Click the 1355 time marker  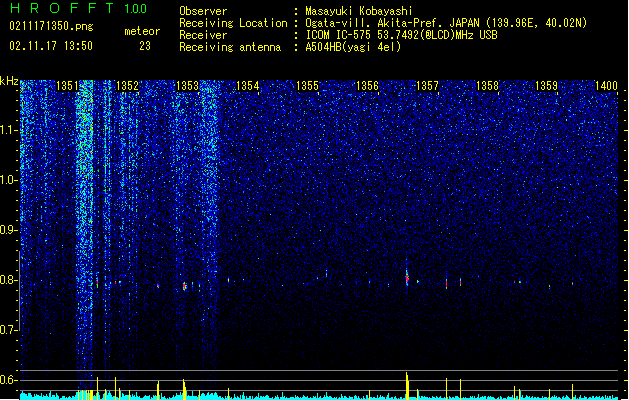pos(307,86)
